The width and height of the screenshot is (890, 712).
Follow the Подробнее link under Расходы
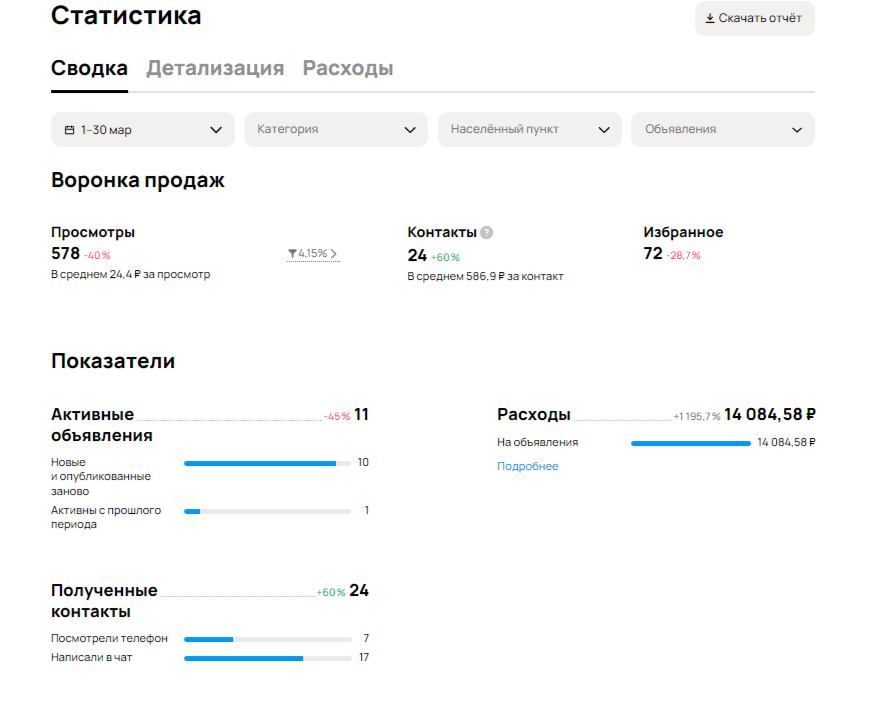tap(528, 466)
